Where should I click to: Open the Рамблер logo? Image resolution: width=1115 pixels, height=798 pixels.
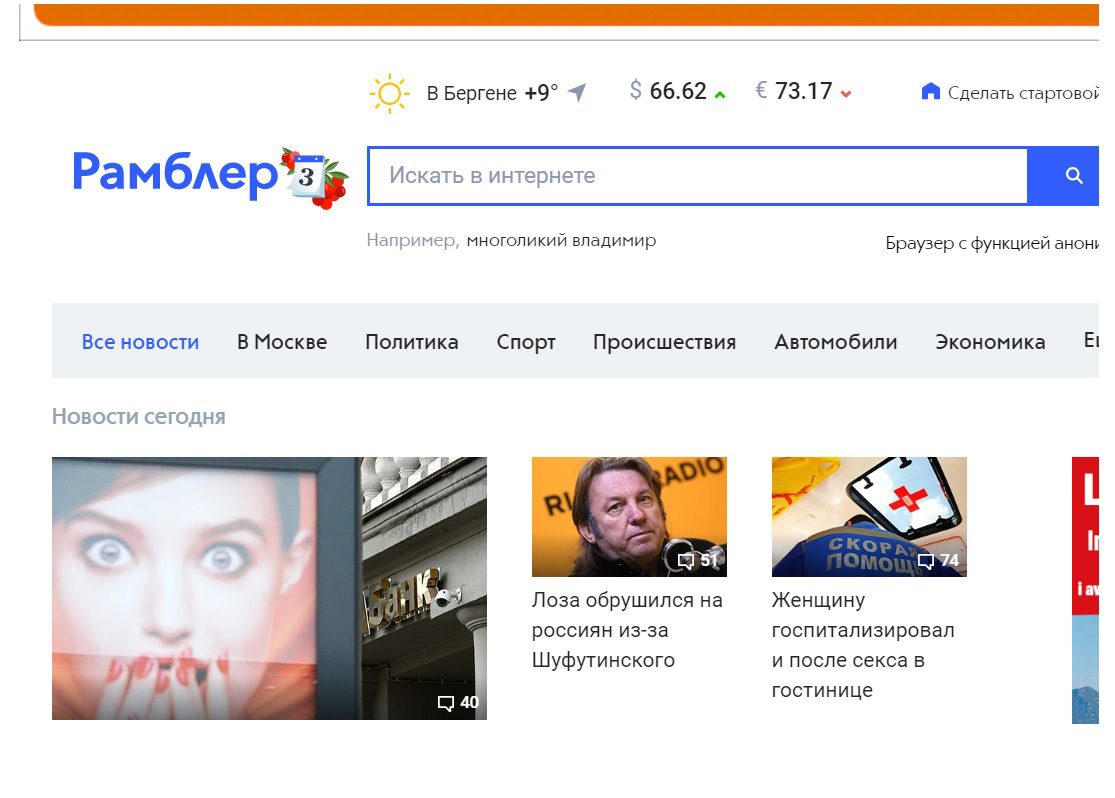pos(175,174)
